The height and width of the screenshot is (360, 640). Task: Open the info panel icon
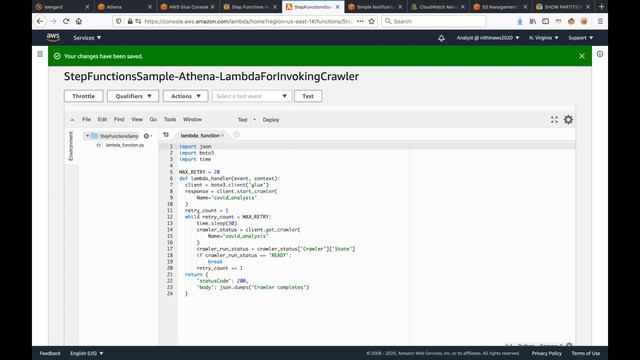point(600,54)
